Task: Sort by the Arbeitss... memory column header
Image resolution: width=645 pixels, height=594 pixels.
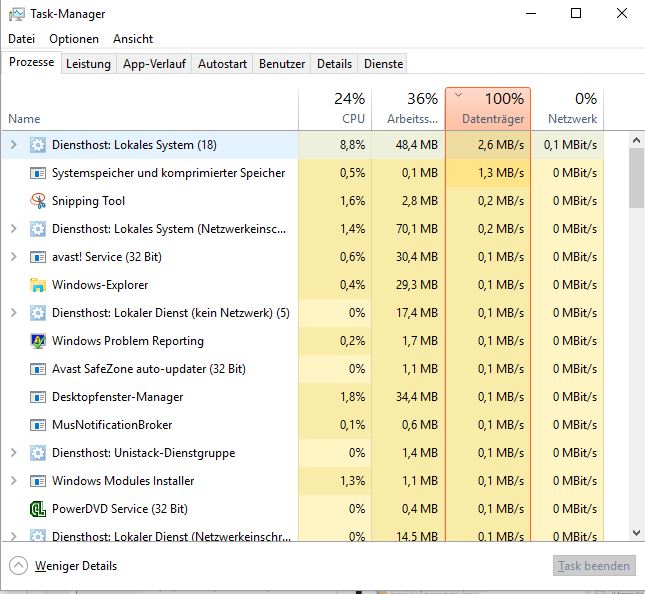Action: pos(408,109)
